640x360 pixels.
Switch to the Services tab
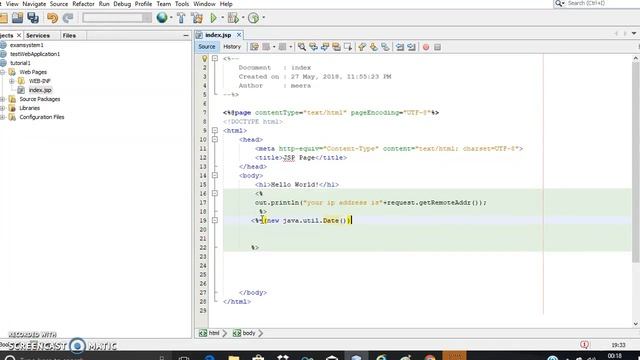tap(38, 36)
